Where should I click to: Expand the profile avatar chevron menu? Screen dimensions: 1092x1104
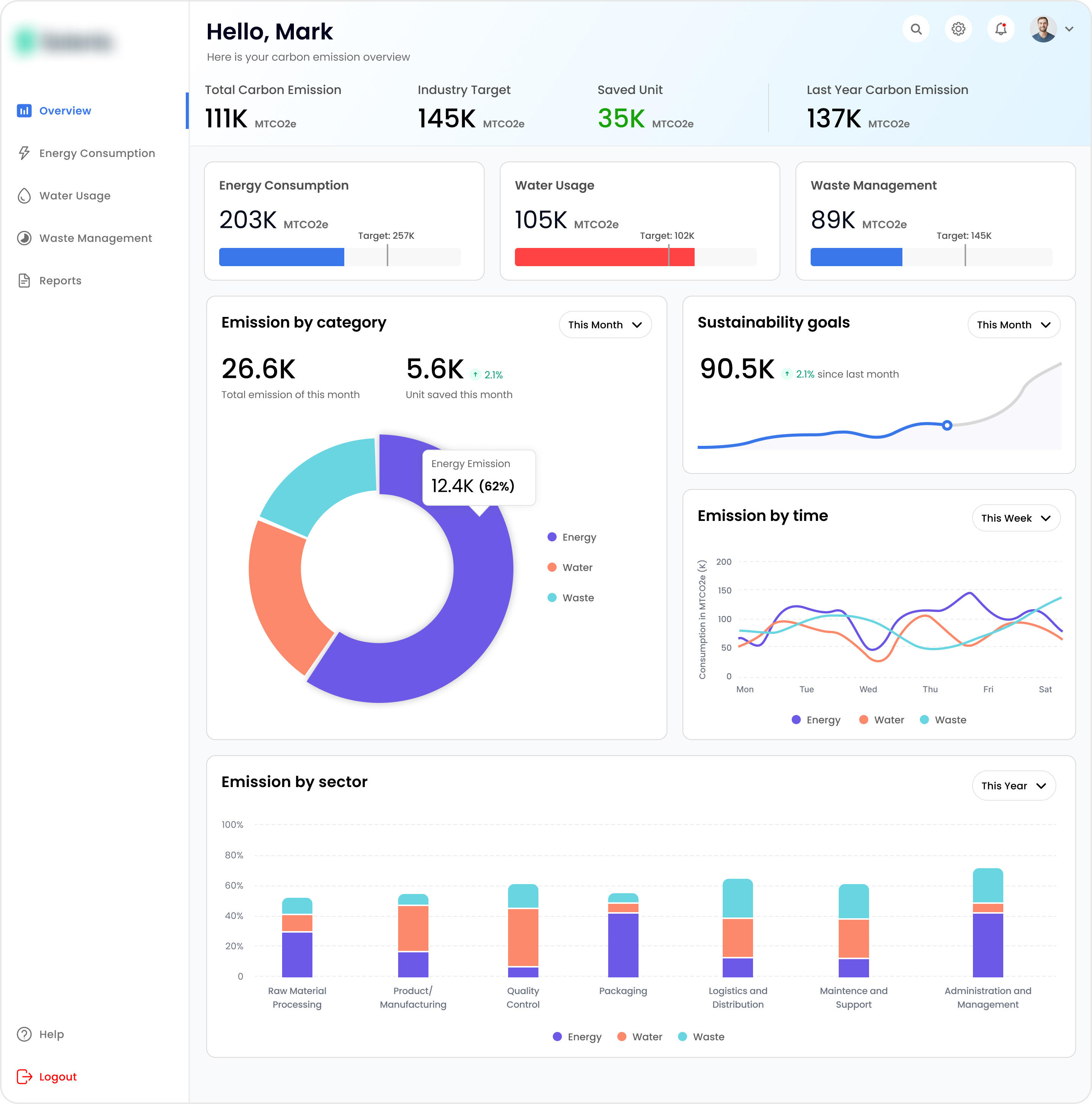[x=1070, y=28]
